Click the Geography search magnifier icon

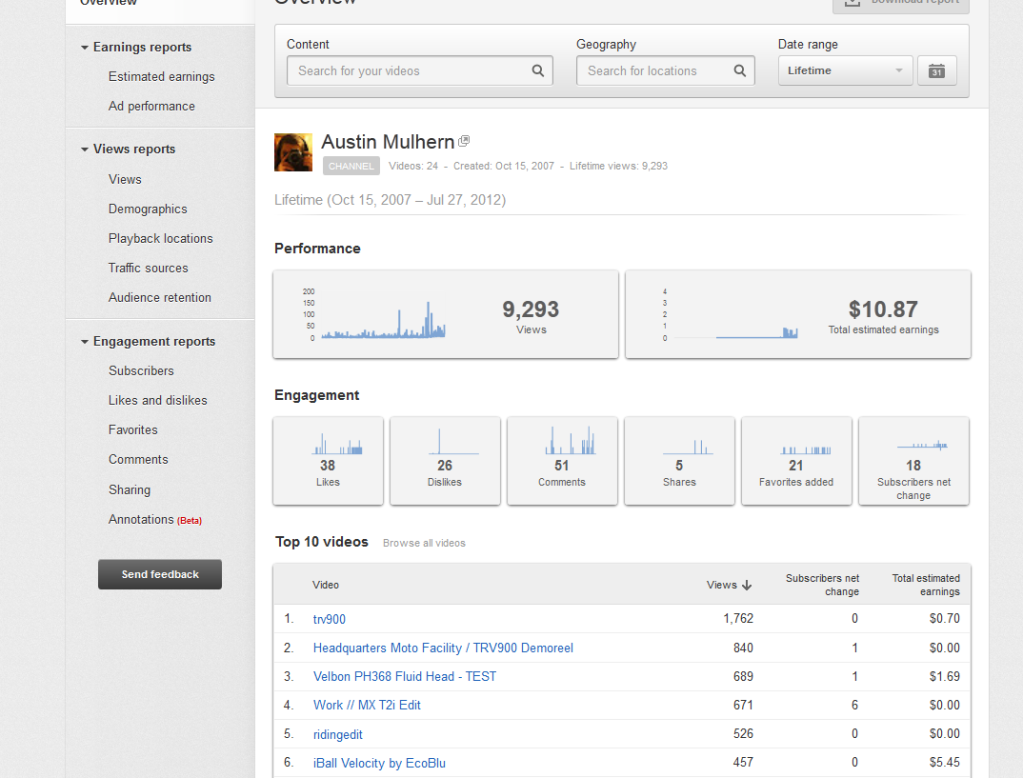(740, 71)
